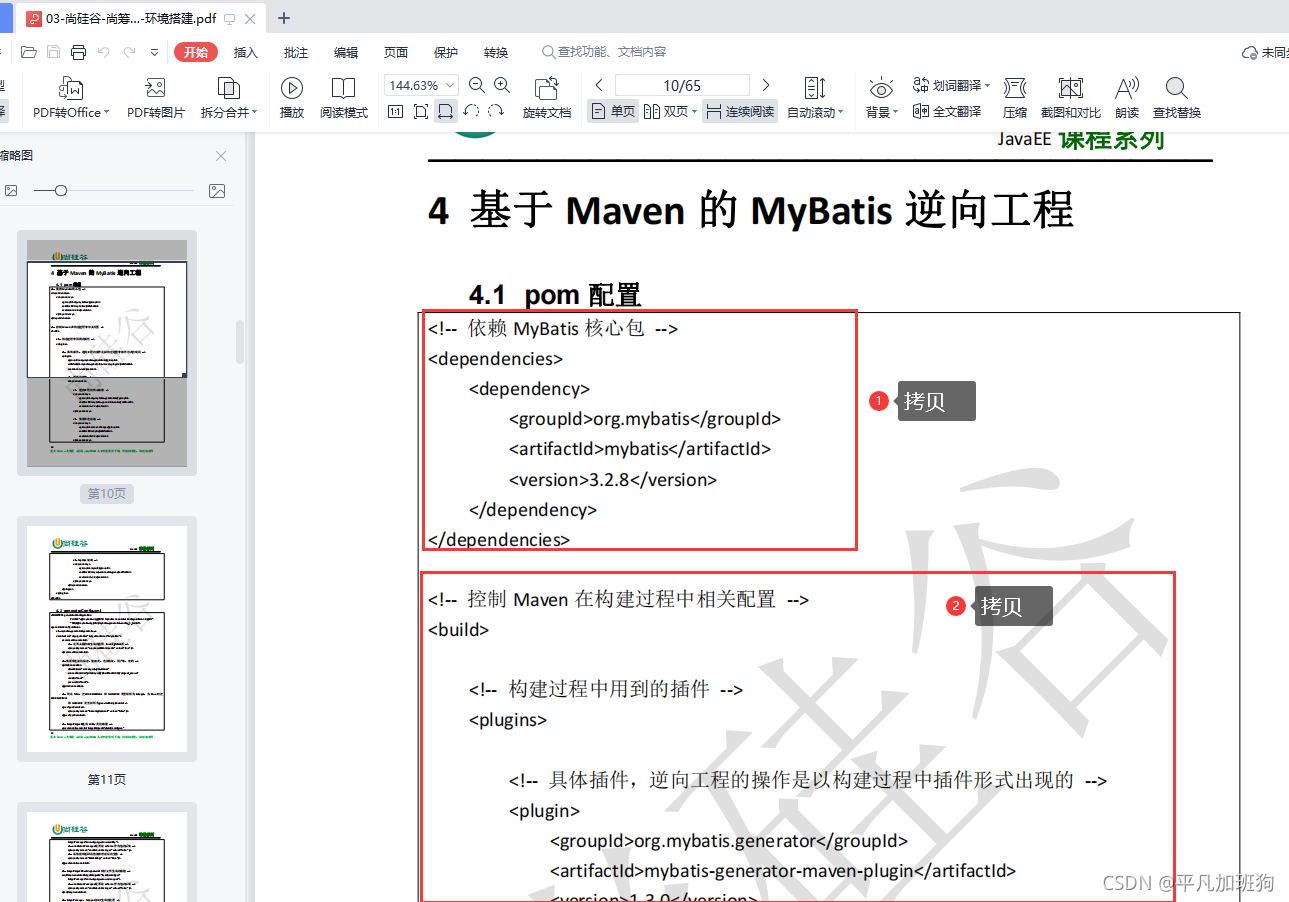Image resolution: width=1289 pixels, height=902 pixels.
Task: Open the 保护 menu tab
Action: coord(446,52)
